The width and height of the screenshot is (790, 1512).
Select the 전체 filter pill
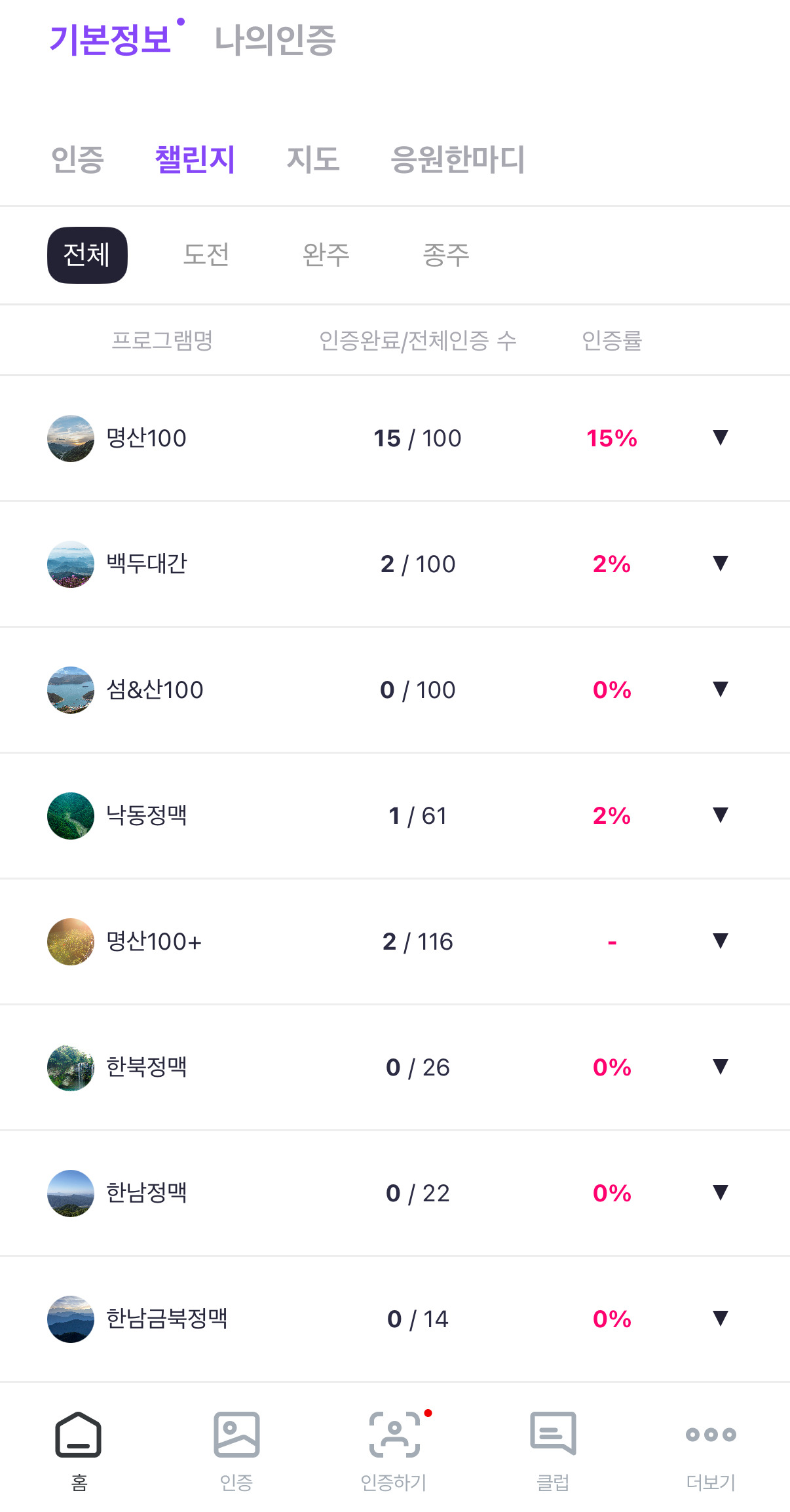(x=87, y=255)
